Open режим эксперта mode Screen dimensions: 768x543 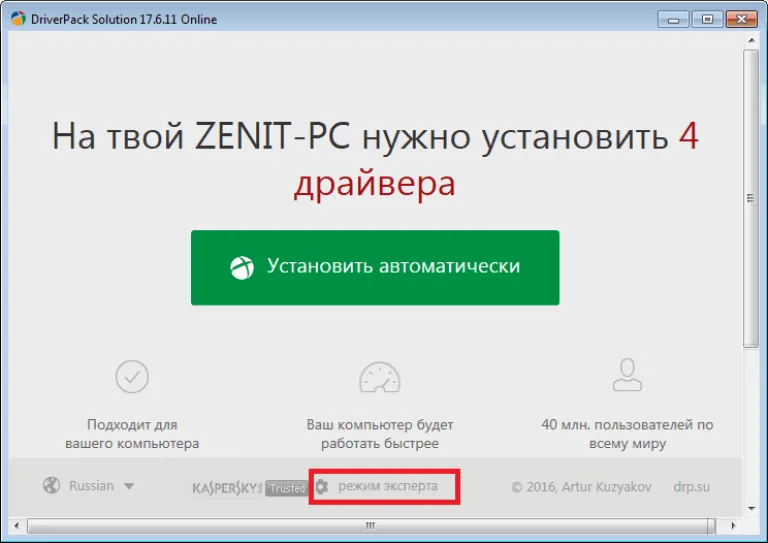click(x=388, y=486)
